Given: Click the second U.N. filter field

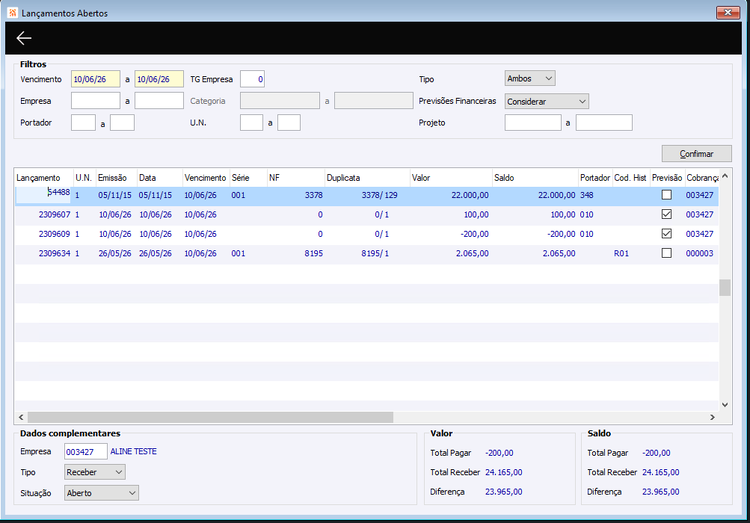Looking at the screenshot, I should pos(289,122).
